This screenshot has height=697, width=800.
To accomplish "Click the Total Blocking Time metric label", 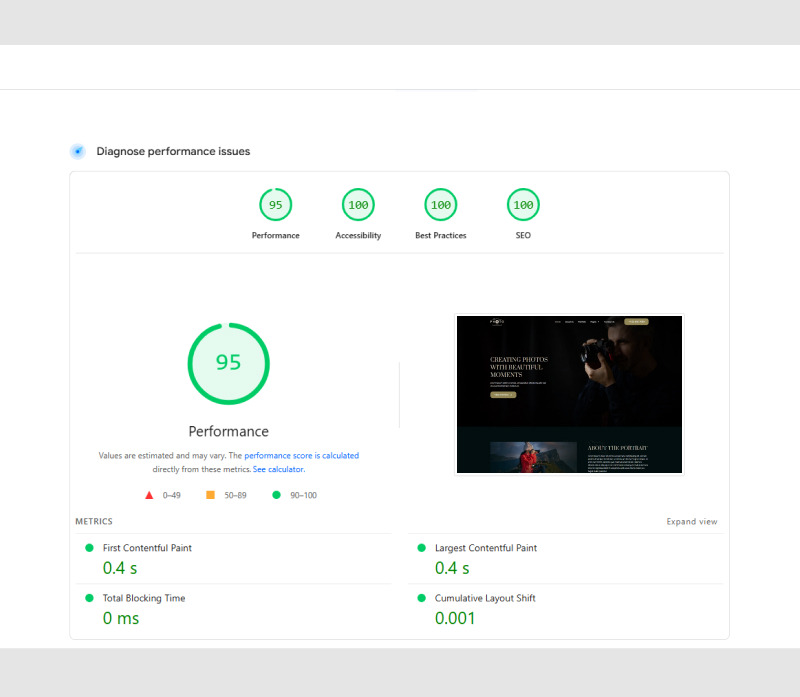I will pyautogui.click(x=144, y=598).
